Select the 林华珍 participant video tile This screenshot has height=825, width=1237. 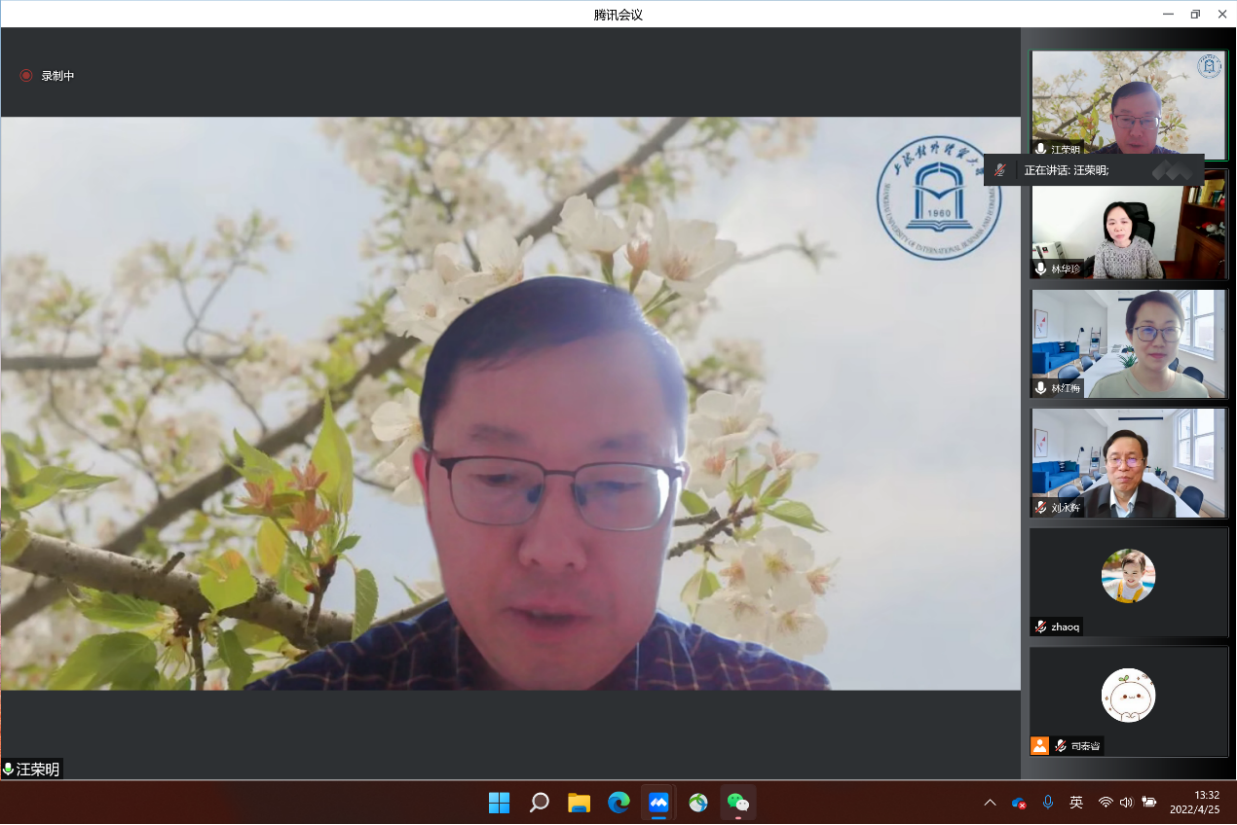pyautogui.click(x=1128, y=230)
